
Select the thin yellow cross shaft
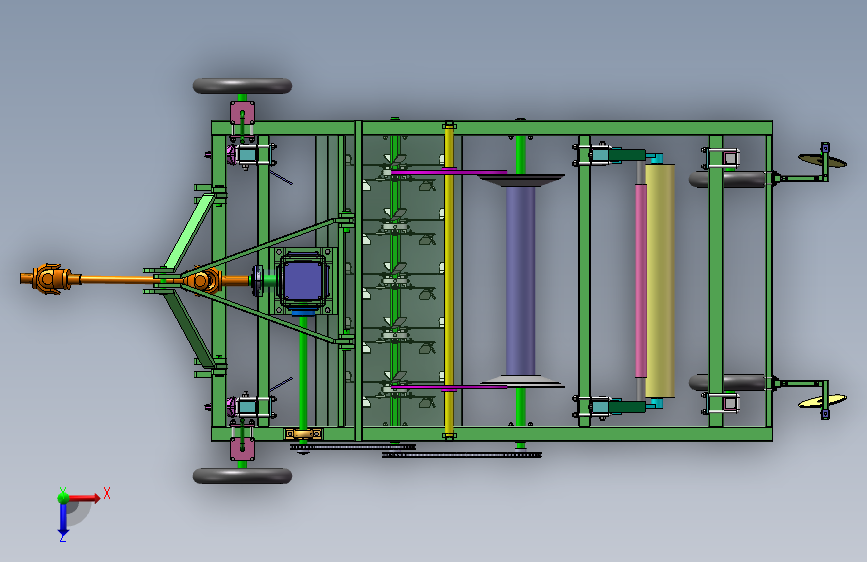point(449,281)
